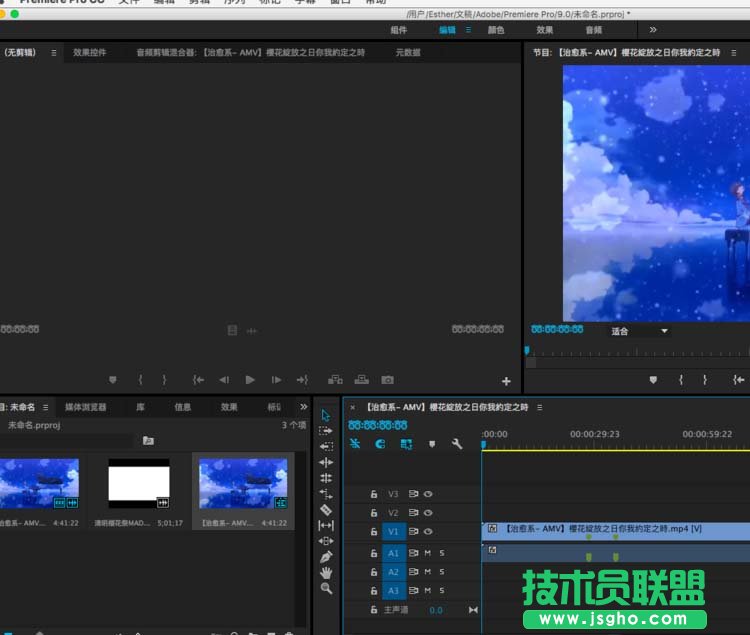Go to In point in Source monitor
Screen dimensions: 750x635
tap(199, 380)
